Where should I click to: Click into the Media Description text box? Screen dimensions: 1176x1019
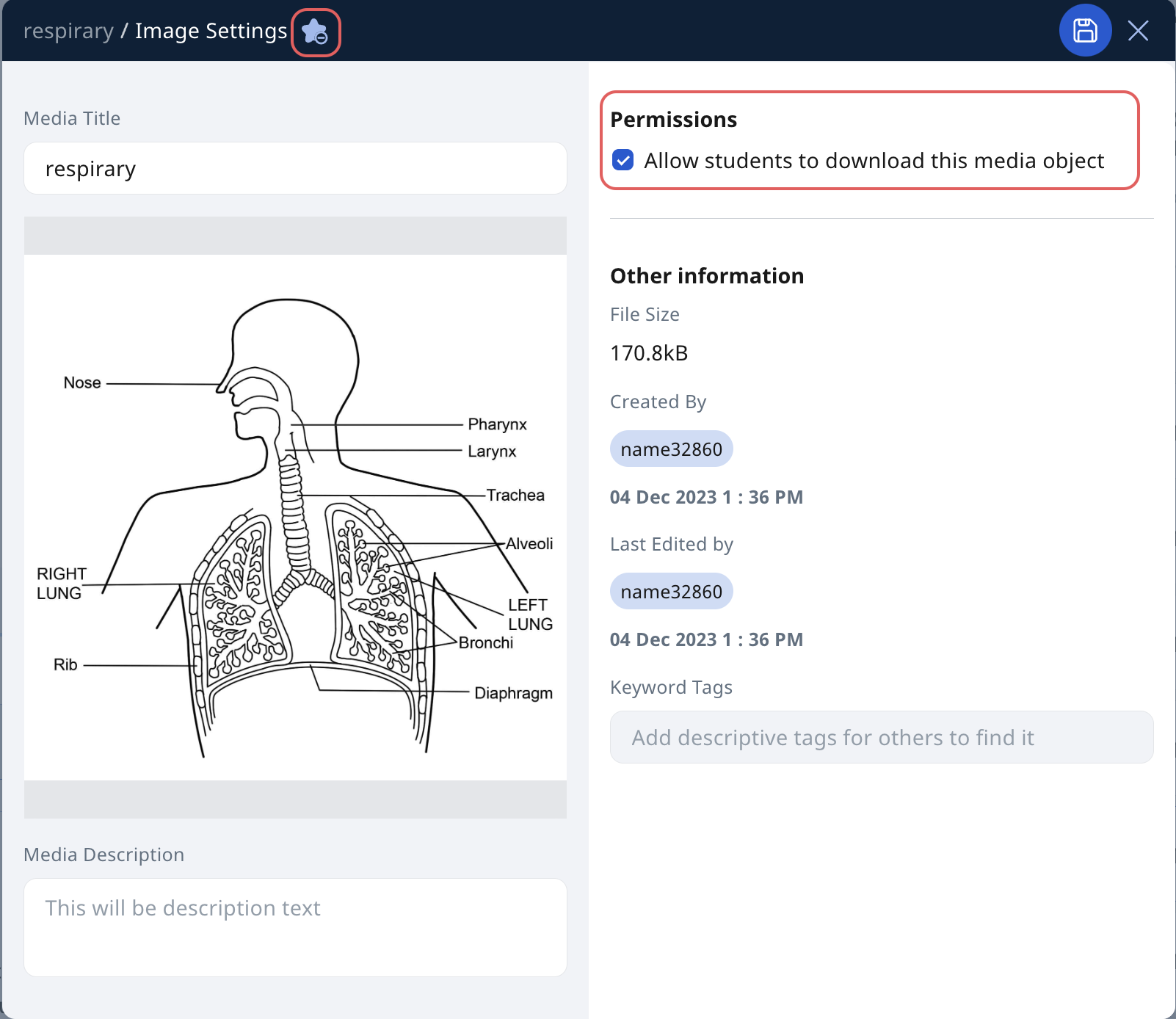tap(295, 927)
